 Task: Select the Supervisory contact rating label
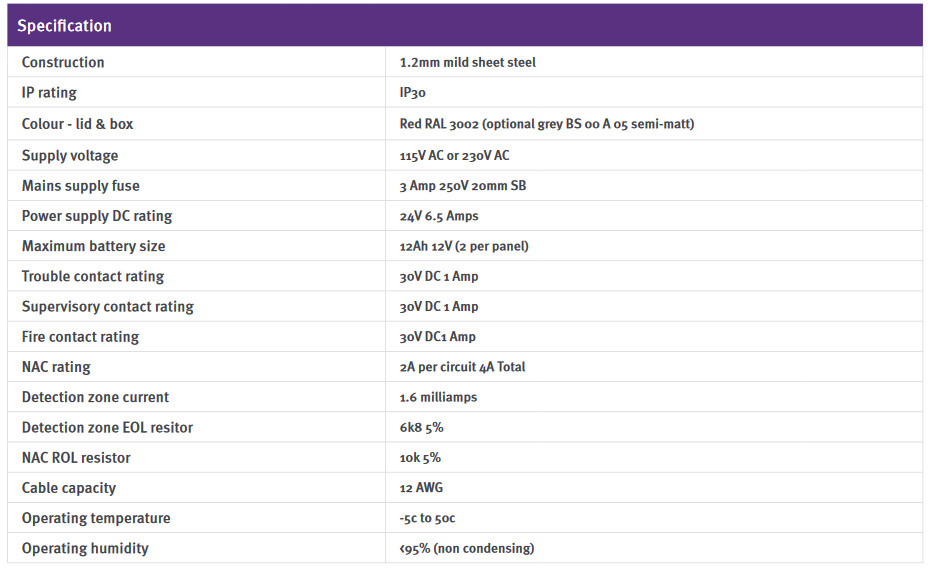(x=108, y=307)
